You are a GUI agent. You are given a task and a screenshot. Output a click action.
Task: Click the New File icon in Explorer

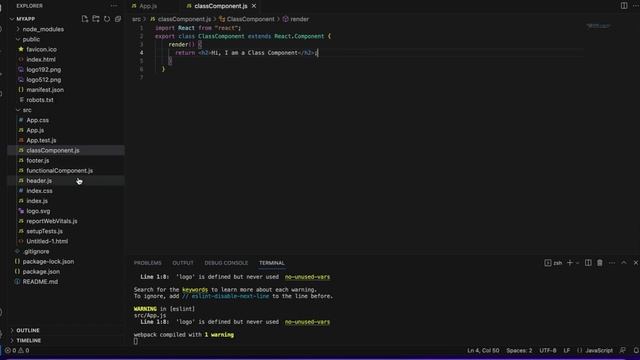pyautogui.click(x=84, y=19)
